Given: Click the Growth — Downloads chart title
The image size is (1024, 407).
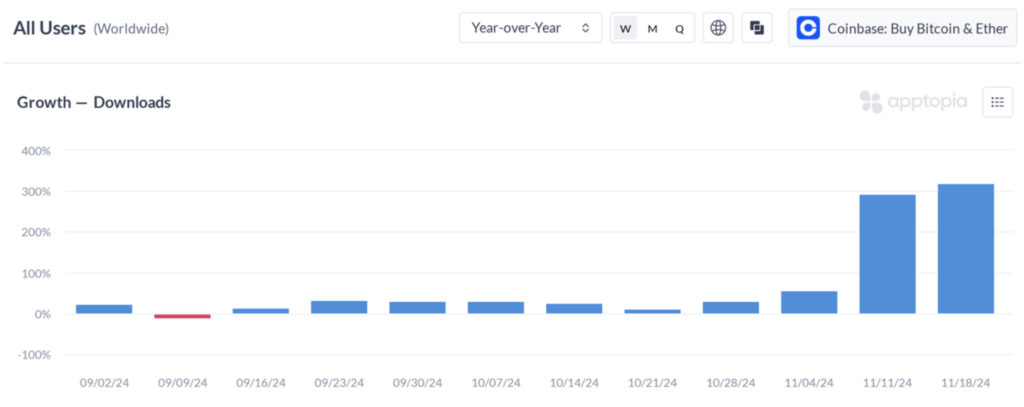Looking at the screenshot, I should tap(94, 102).
